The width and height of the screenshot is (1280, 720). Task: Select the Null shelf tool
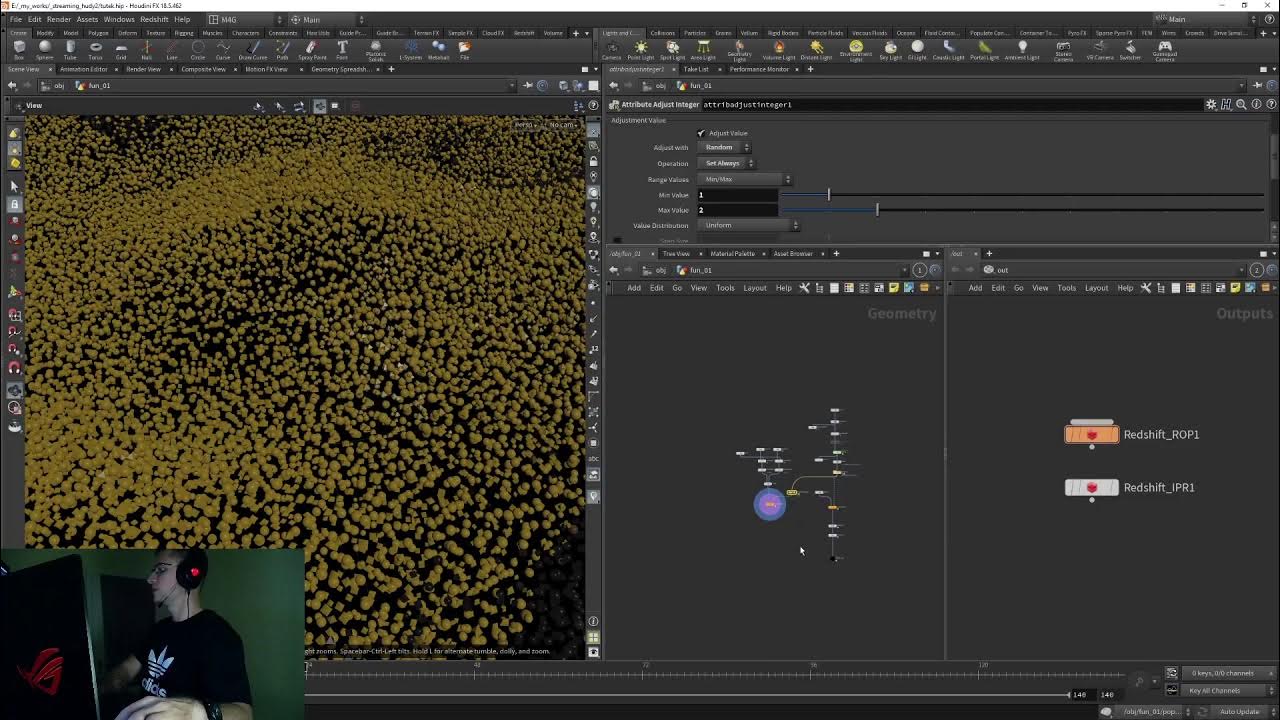146,49
